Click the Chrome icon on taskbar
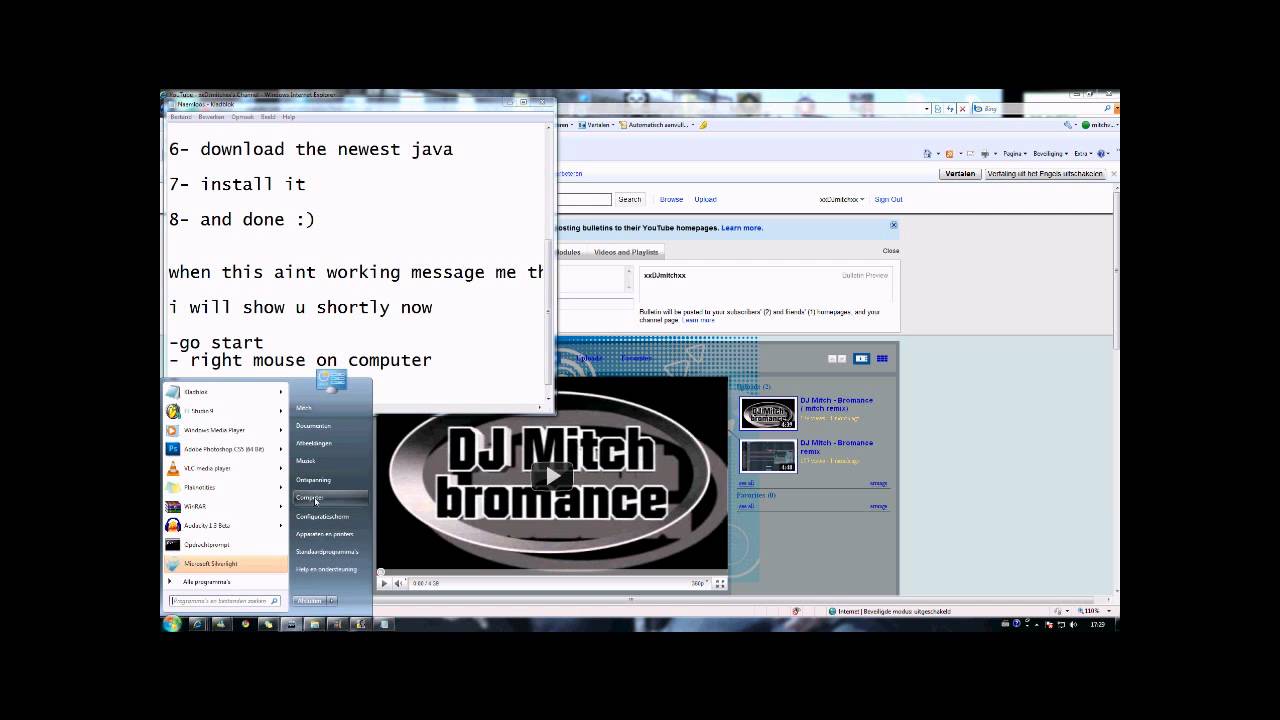This screenshot has width=1280, height=720. [244, 624]
